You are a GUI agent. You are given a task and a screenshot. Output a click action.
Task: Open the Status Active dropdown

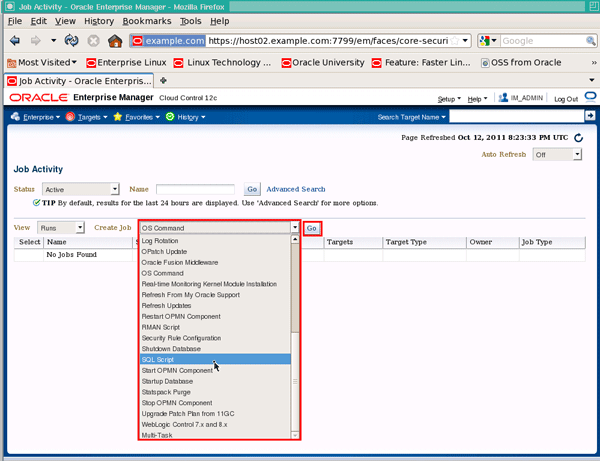[x=81, y=189]
